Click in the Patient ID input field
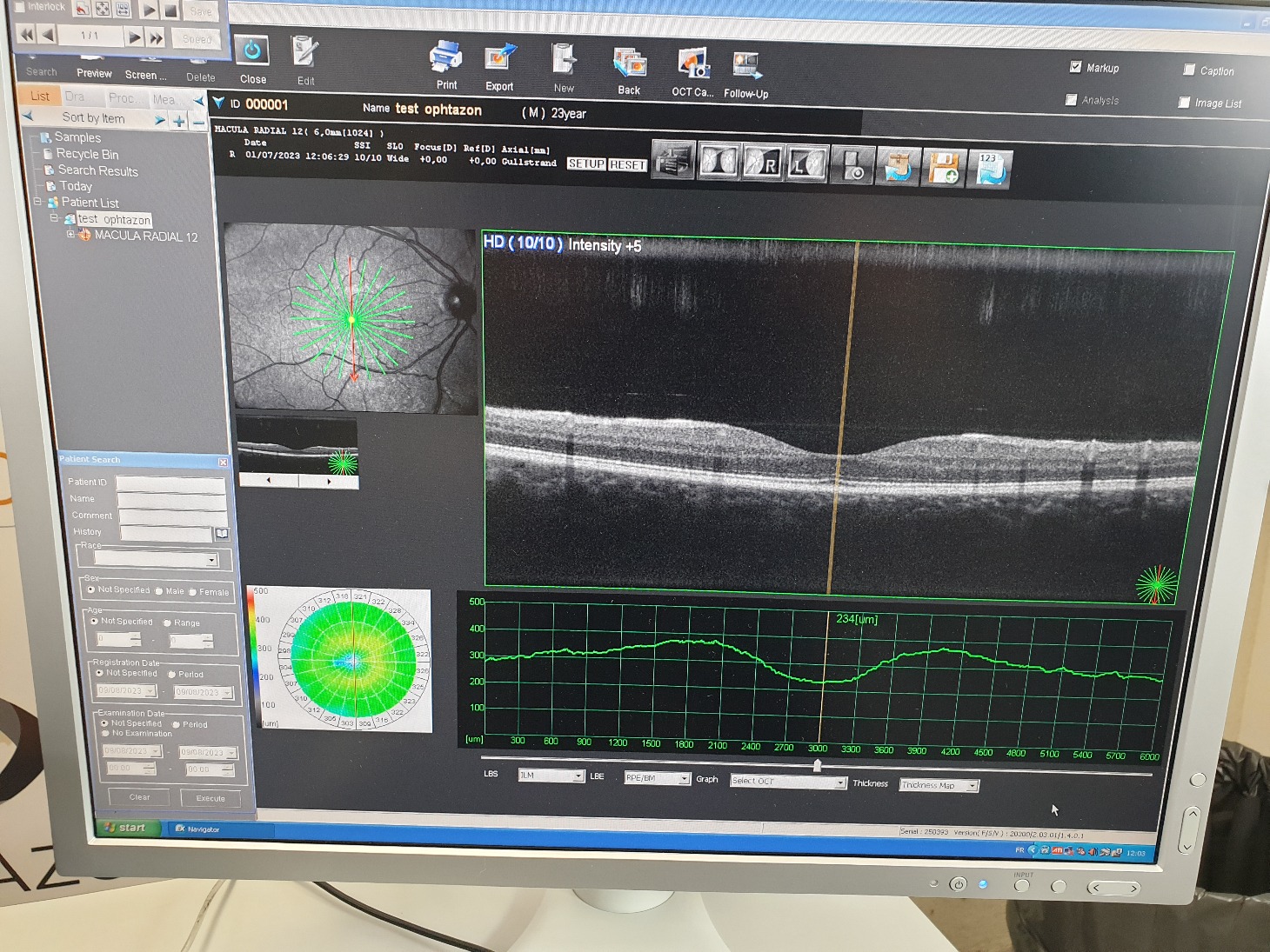Screen dimensions: 1270x952 170,483
